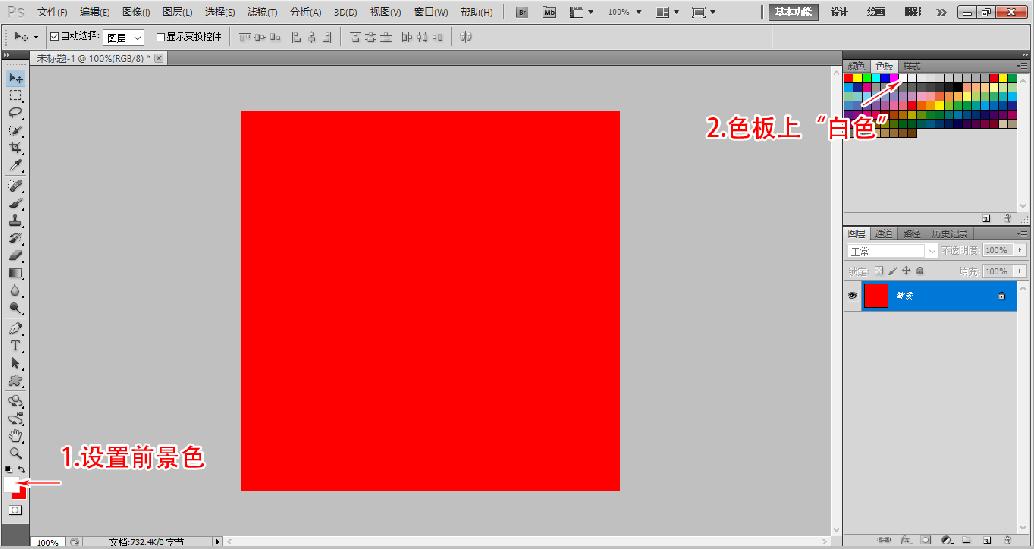The width and height of the screenshot is (1034, 549).
Task: Select the Essentials workspace button
Action: tap(793, 12)
